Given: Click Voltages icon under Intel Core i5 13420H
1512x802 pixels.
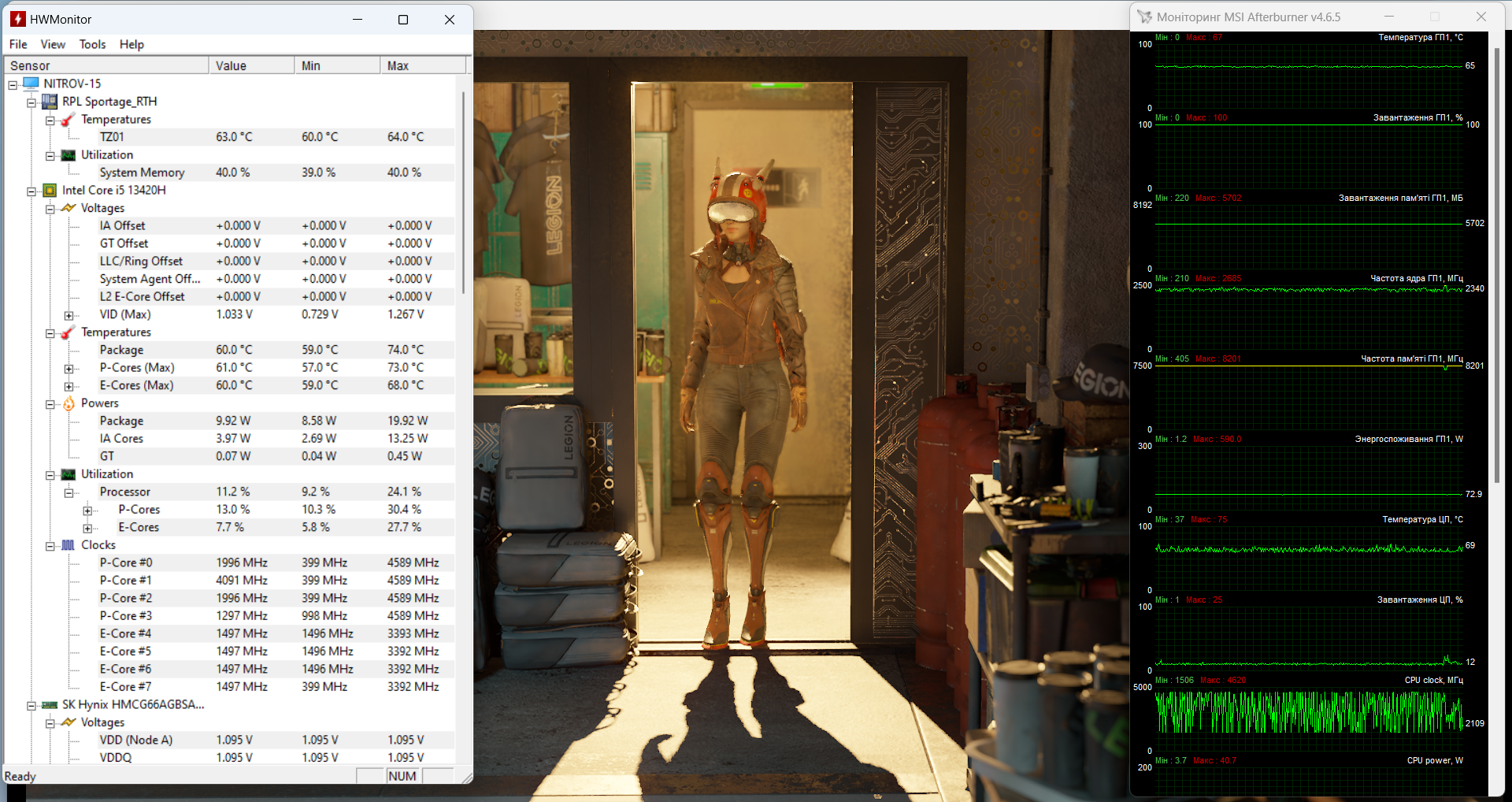Looking at the screenshot, I should click(69, 209).
